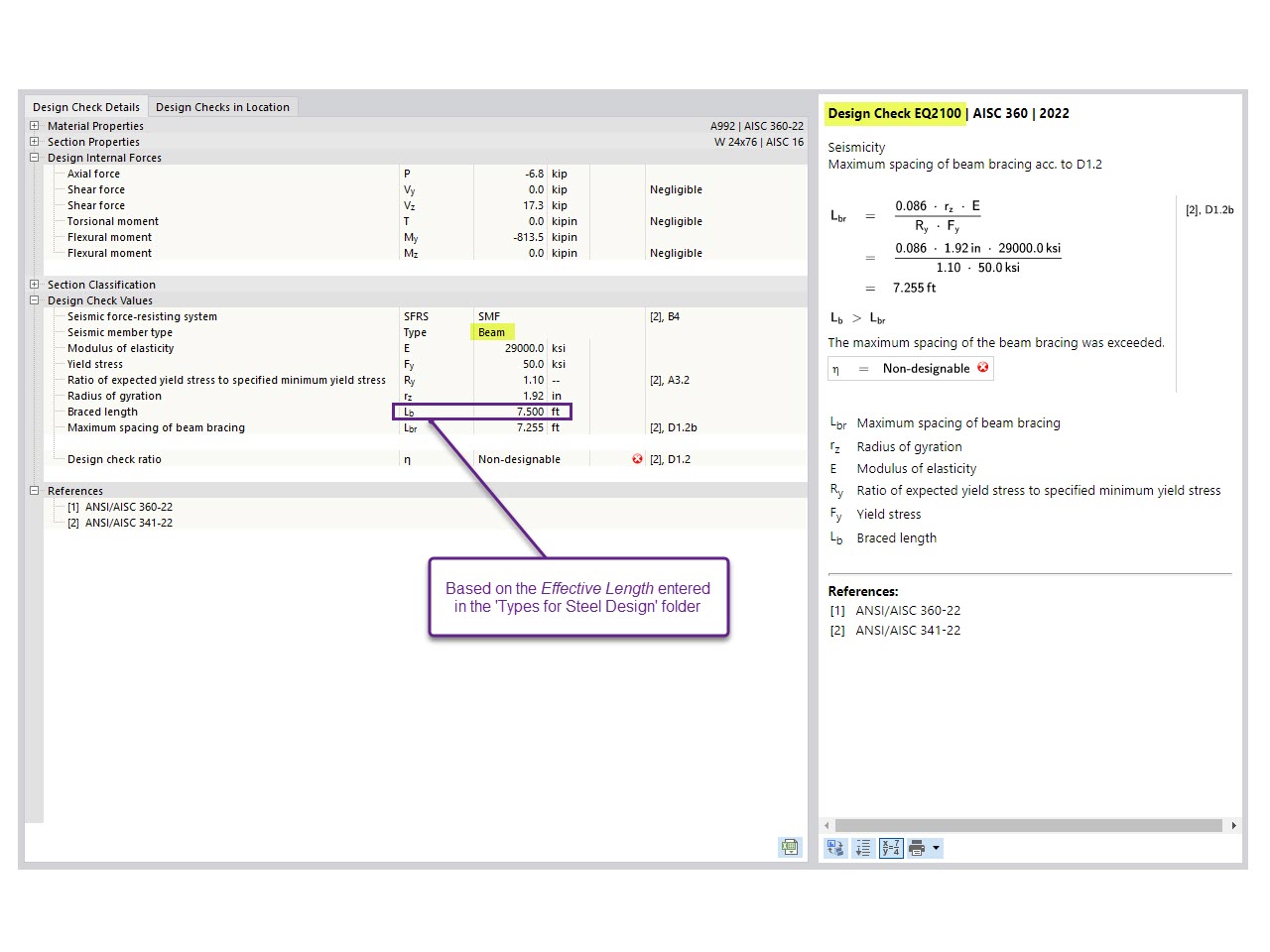
Task: Select the Design Check Details tab
Action: point(86,106)
